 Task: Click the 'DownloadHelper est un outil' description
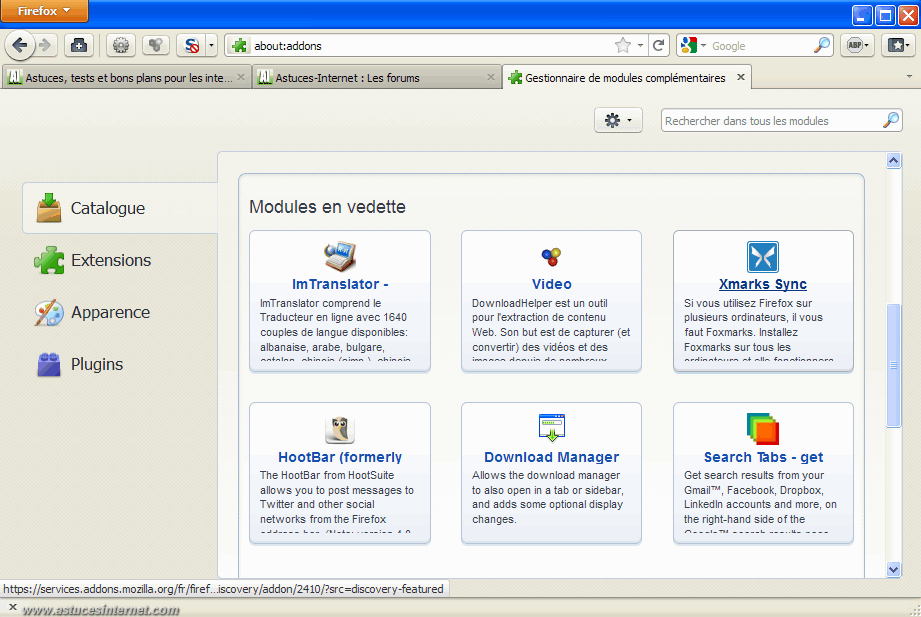click(x=552, y=328)
